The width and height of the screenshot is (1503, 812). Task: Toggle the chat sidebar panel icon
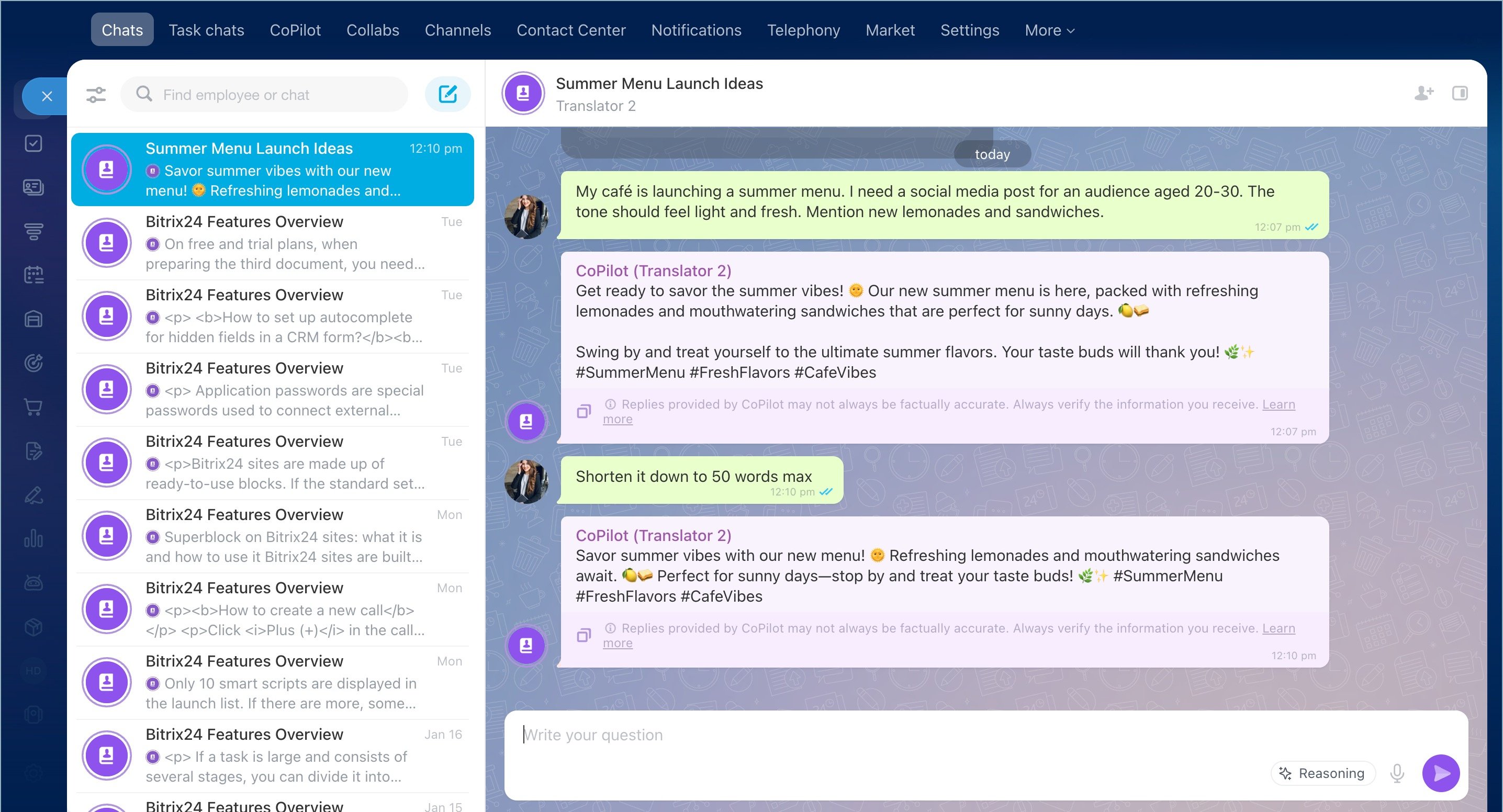coord(1460,93)
